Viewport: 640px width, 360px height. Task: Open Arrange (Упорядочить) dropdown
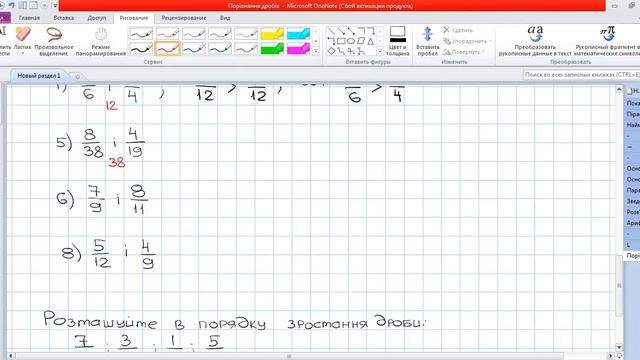(x=467, y=41)
